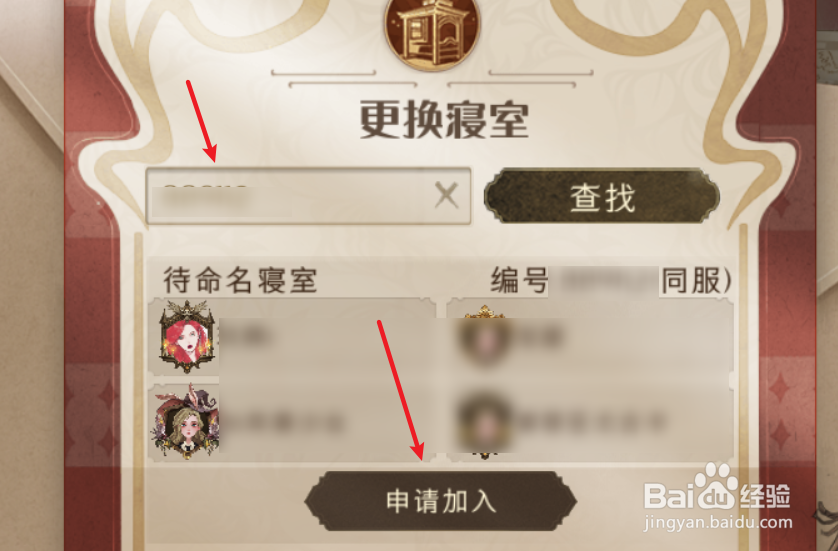Screen dimensions: 838x551
Task: Select the red-haired character avatar
Action: (x=187, y=336)
